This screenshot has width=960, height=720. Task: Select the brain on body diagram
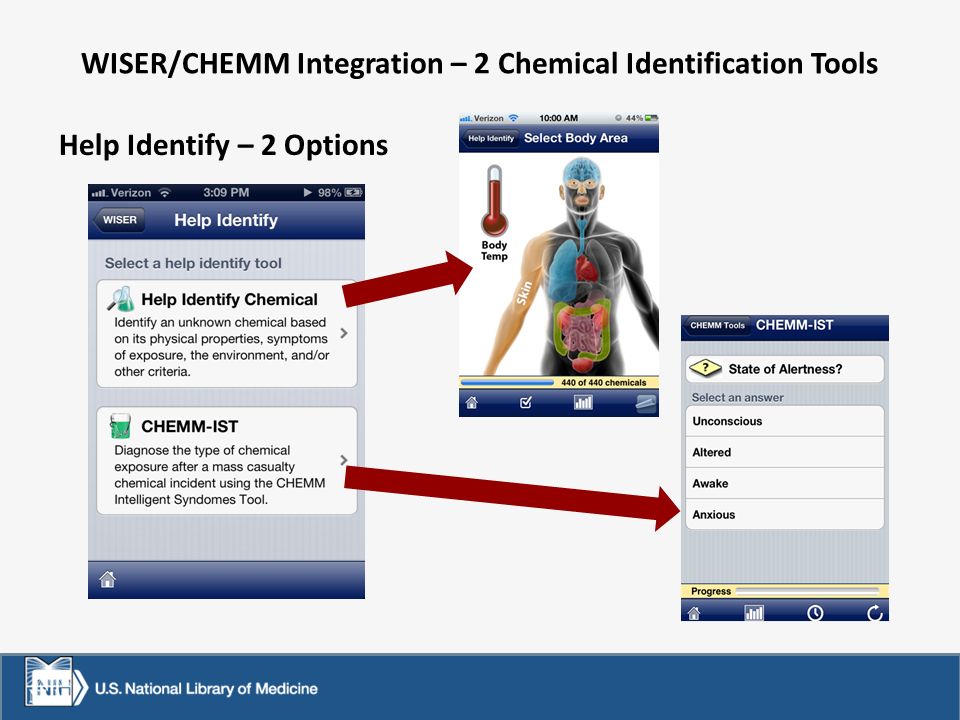(580, 171)
